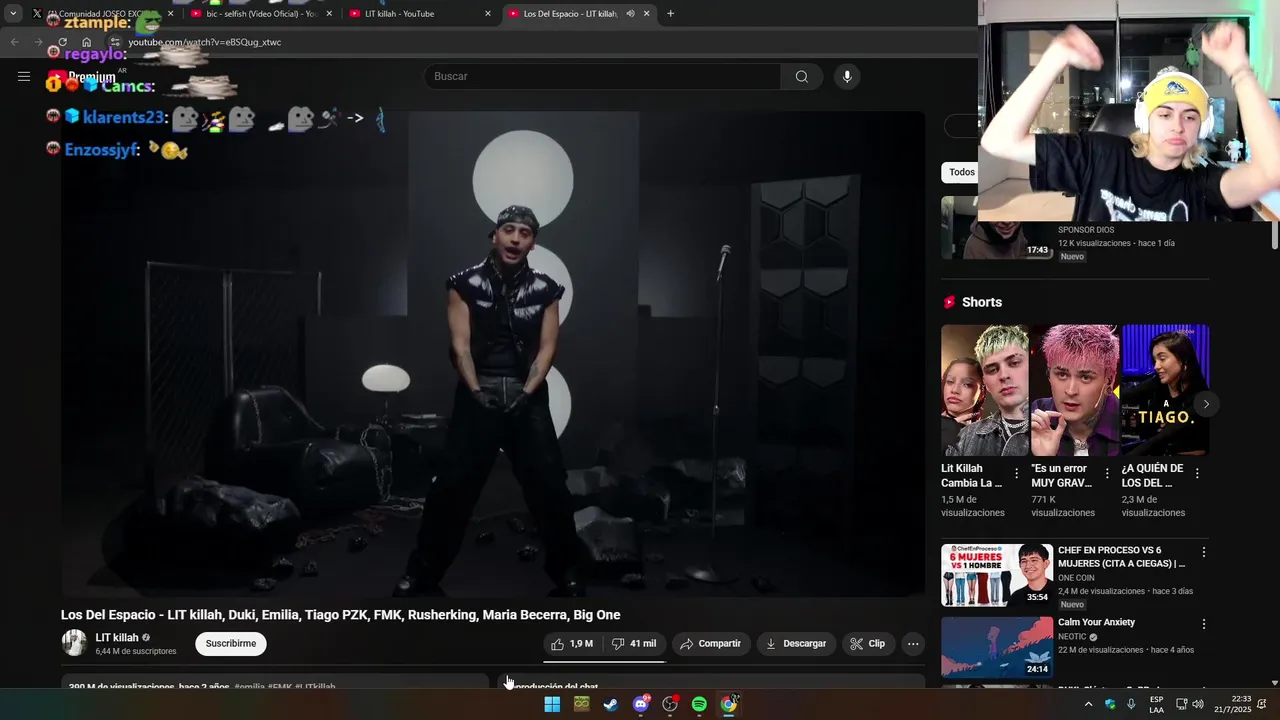Open the LIT killah channel name link

point(117,638)
